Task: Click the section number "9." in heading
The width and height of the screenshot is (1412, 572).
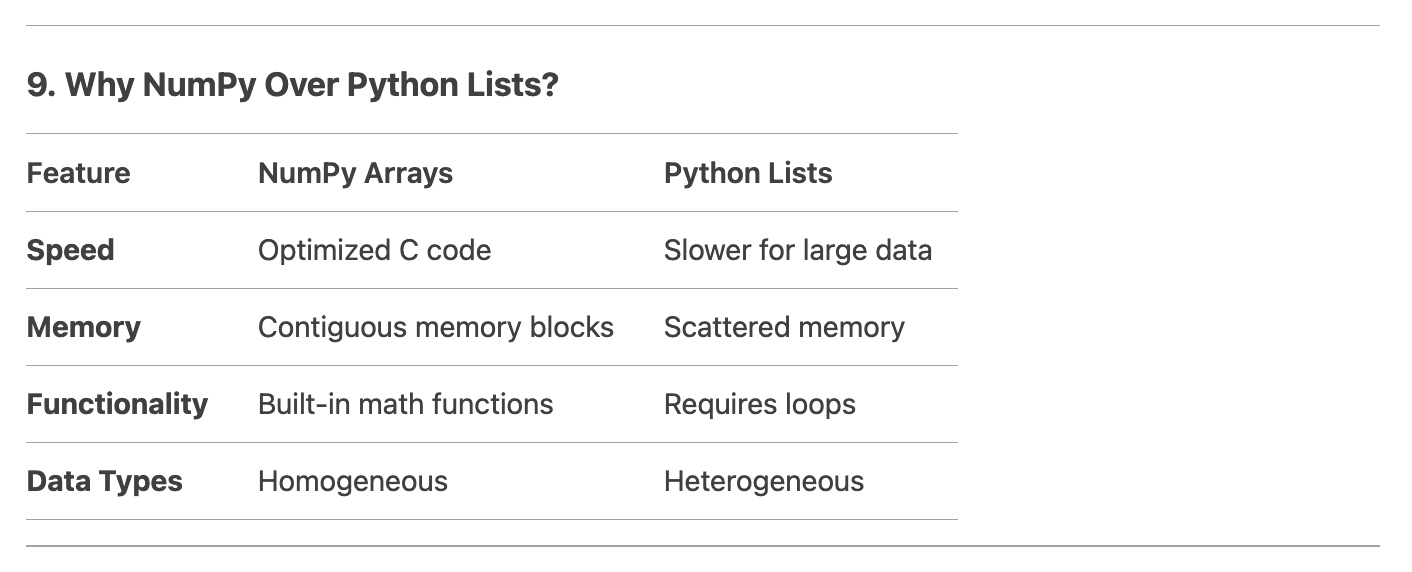Action: coord(41,85)
